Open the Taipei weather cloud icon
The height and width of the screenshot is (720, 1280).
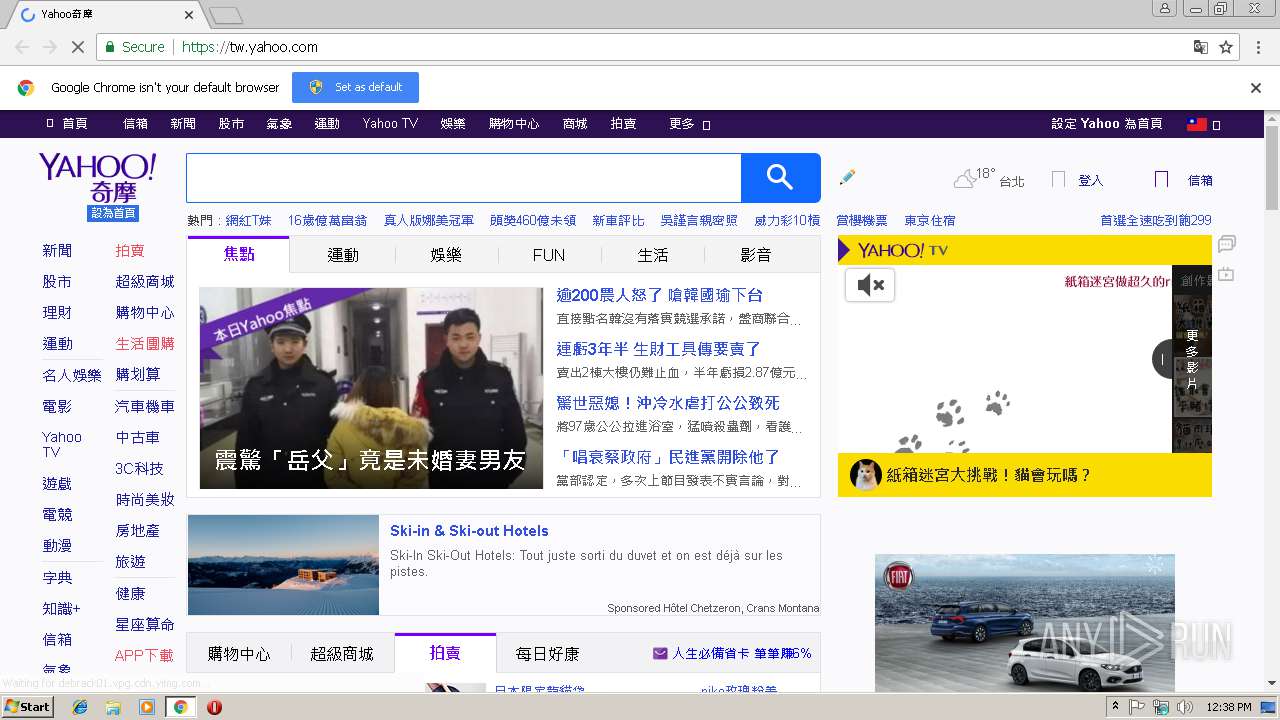(x=965, y=180)
